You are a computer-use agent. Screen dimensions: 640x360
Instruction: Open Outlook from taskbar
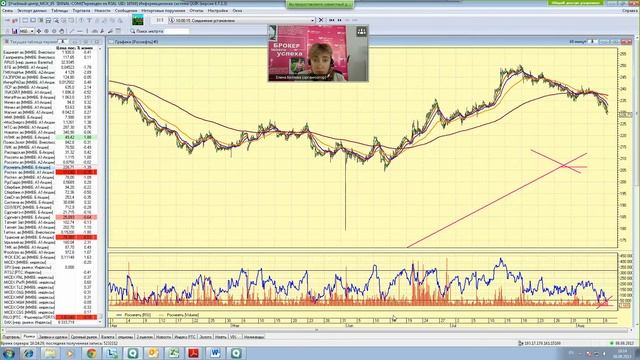pos(153,353)
